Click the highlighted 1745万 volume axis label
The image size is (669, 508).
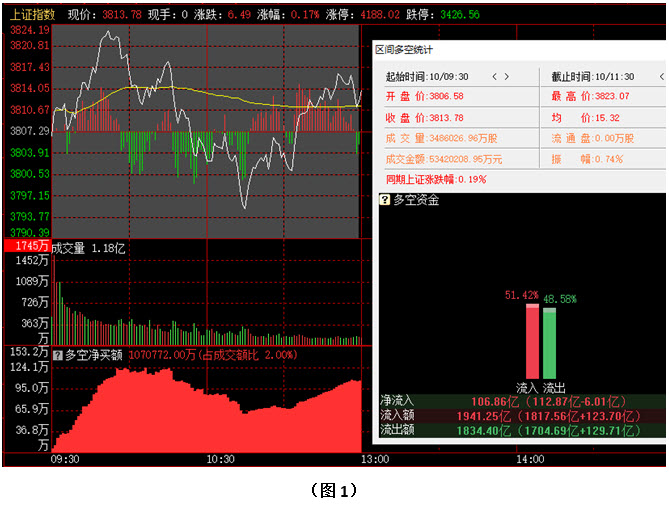pyautogui.click(x=27, y=246)
